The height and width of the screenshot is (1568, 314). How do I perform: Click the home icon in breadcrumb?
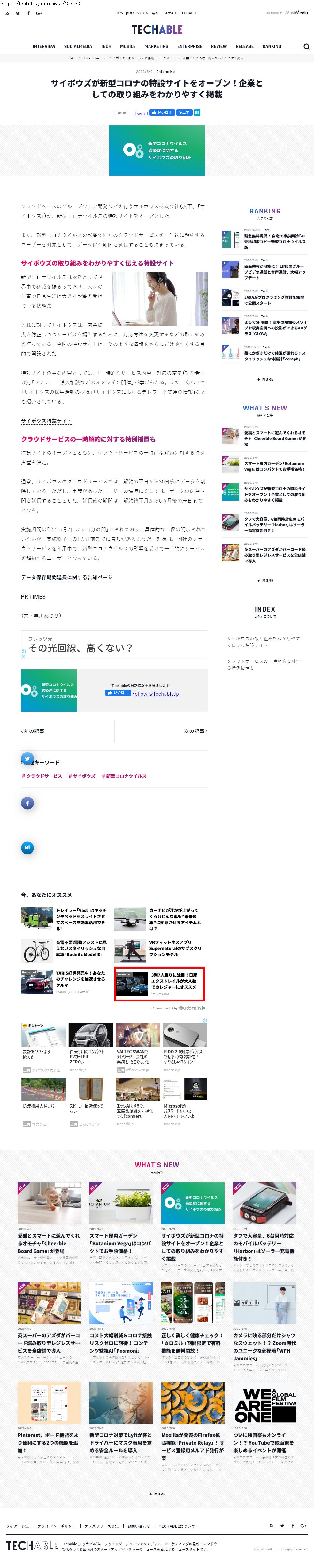(72, 58)
